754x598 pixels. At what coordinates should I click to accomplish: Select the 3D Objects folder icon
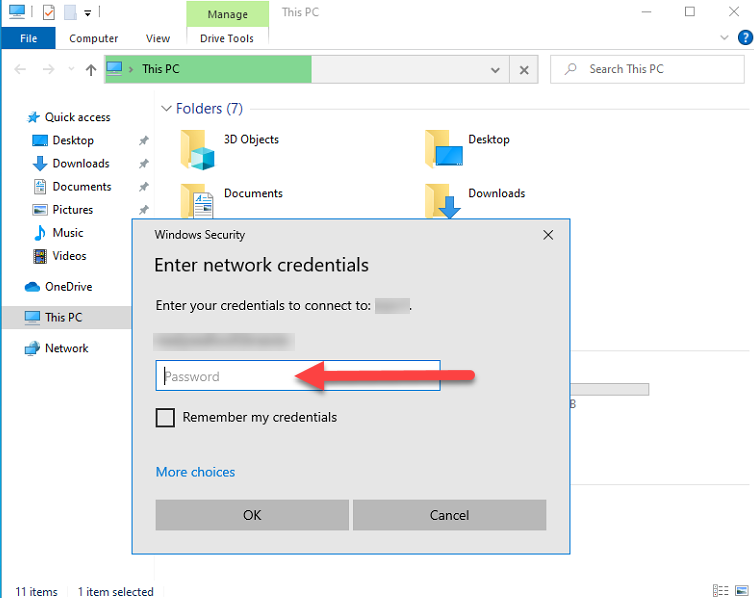point(197,150)
